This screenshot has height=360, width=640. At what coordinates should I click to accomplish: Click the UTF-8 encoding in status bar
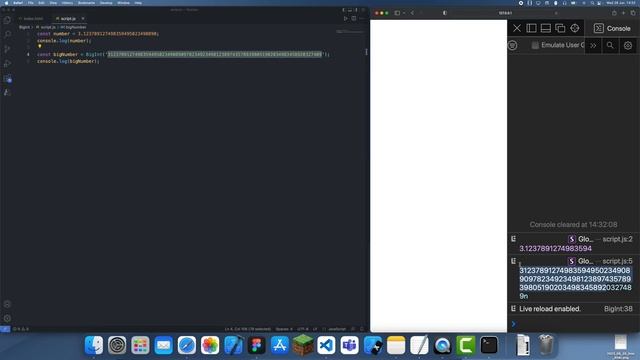coord(302,329)
